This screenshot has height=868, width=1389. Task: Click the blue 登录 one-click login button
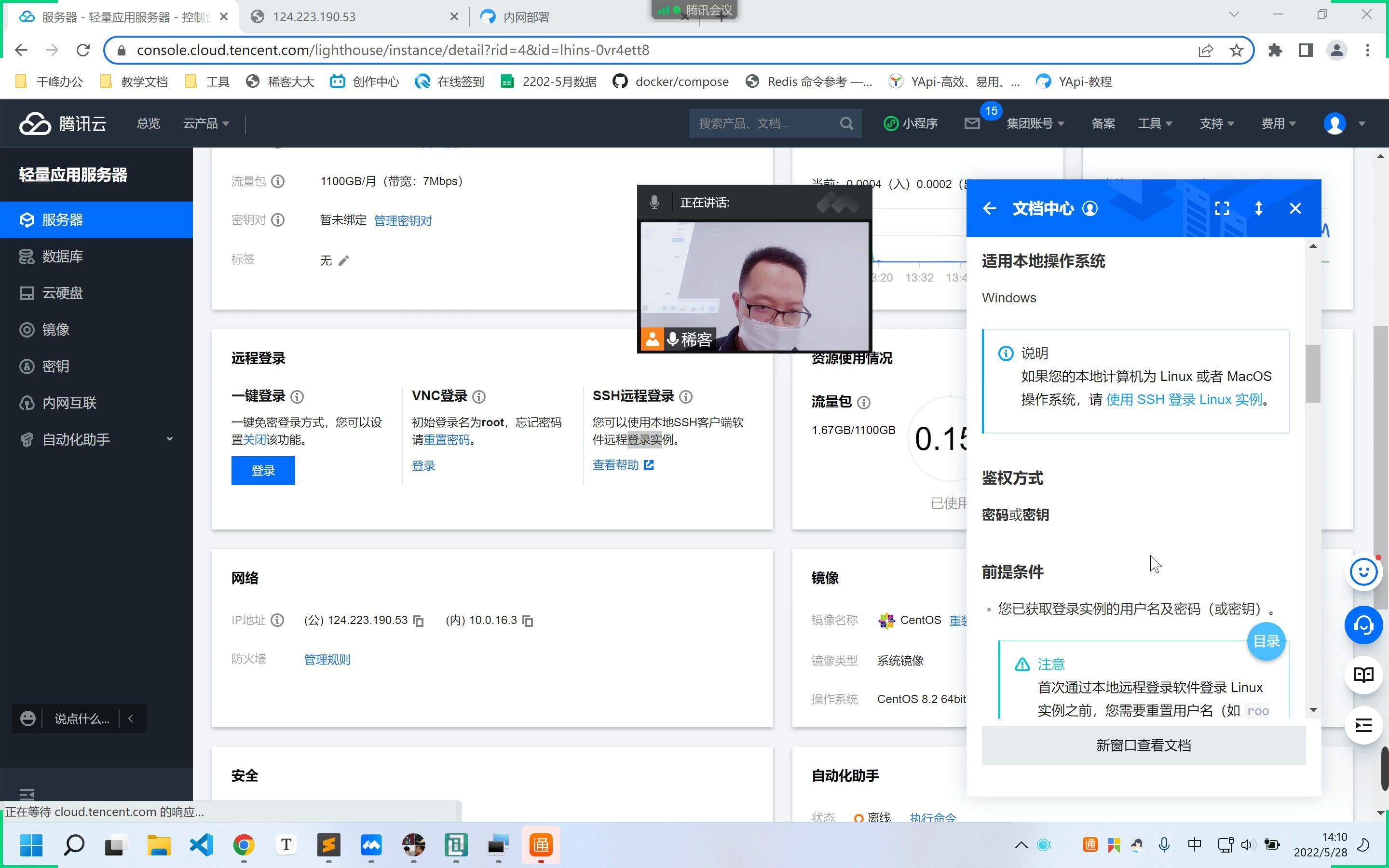(x=263, y=471)
